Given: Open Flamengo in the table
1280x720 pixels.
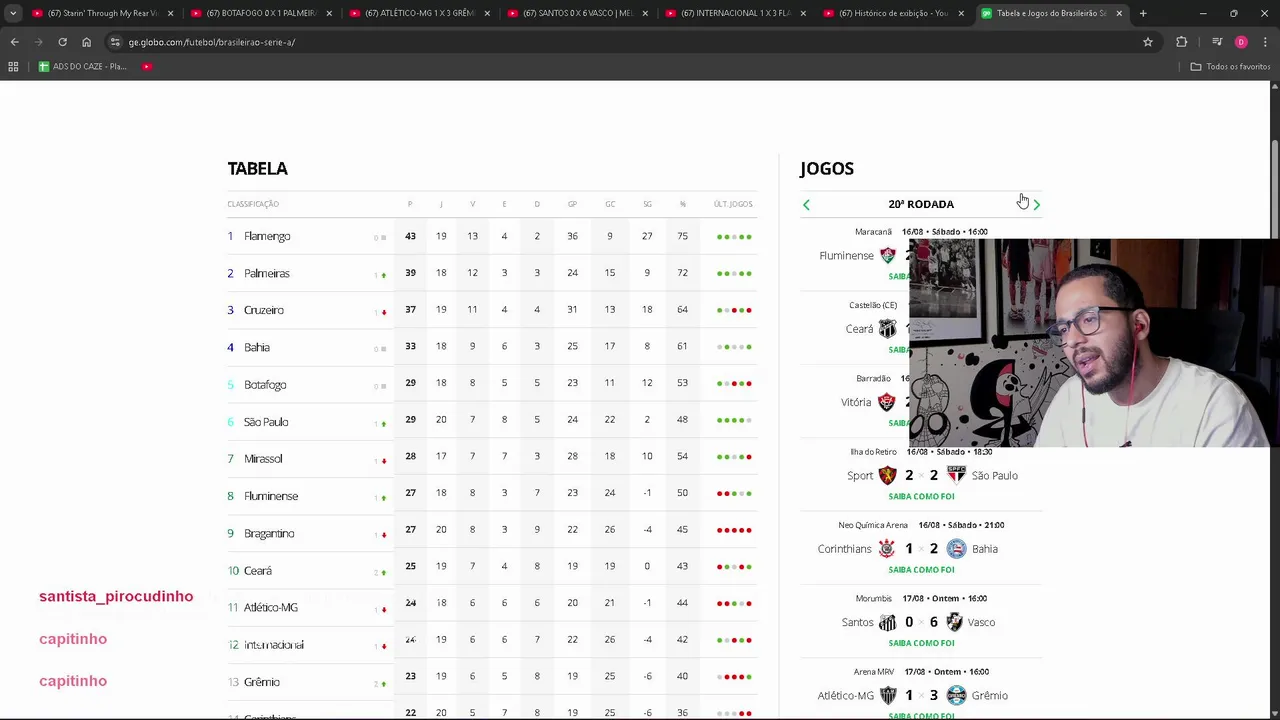Looking at the screenshot, I should [x=267, y=236].
